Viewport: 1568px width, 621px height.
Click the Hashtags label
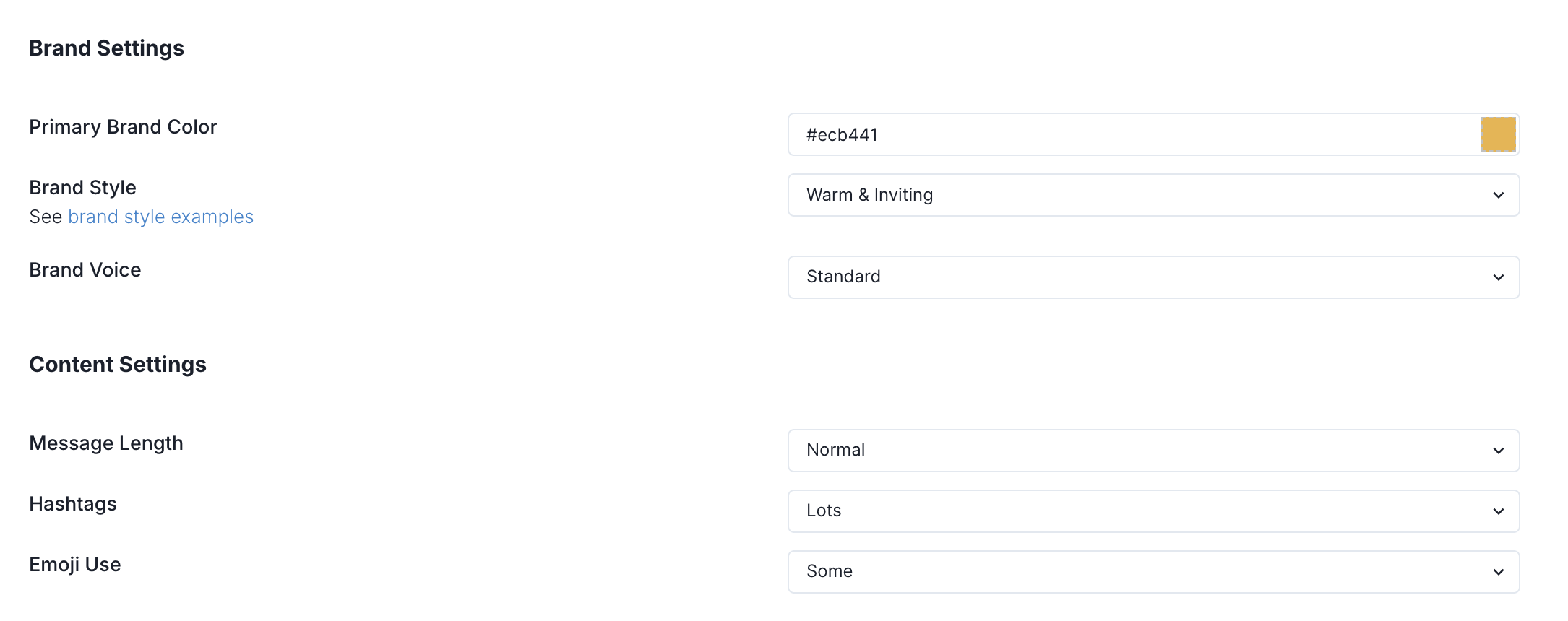pos(73,504)
